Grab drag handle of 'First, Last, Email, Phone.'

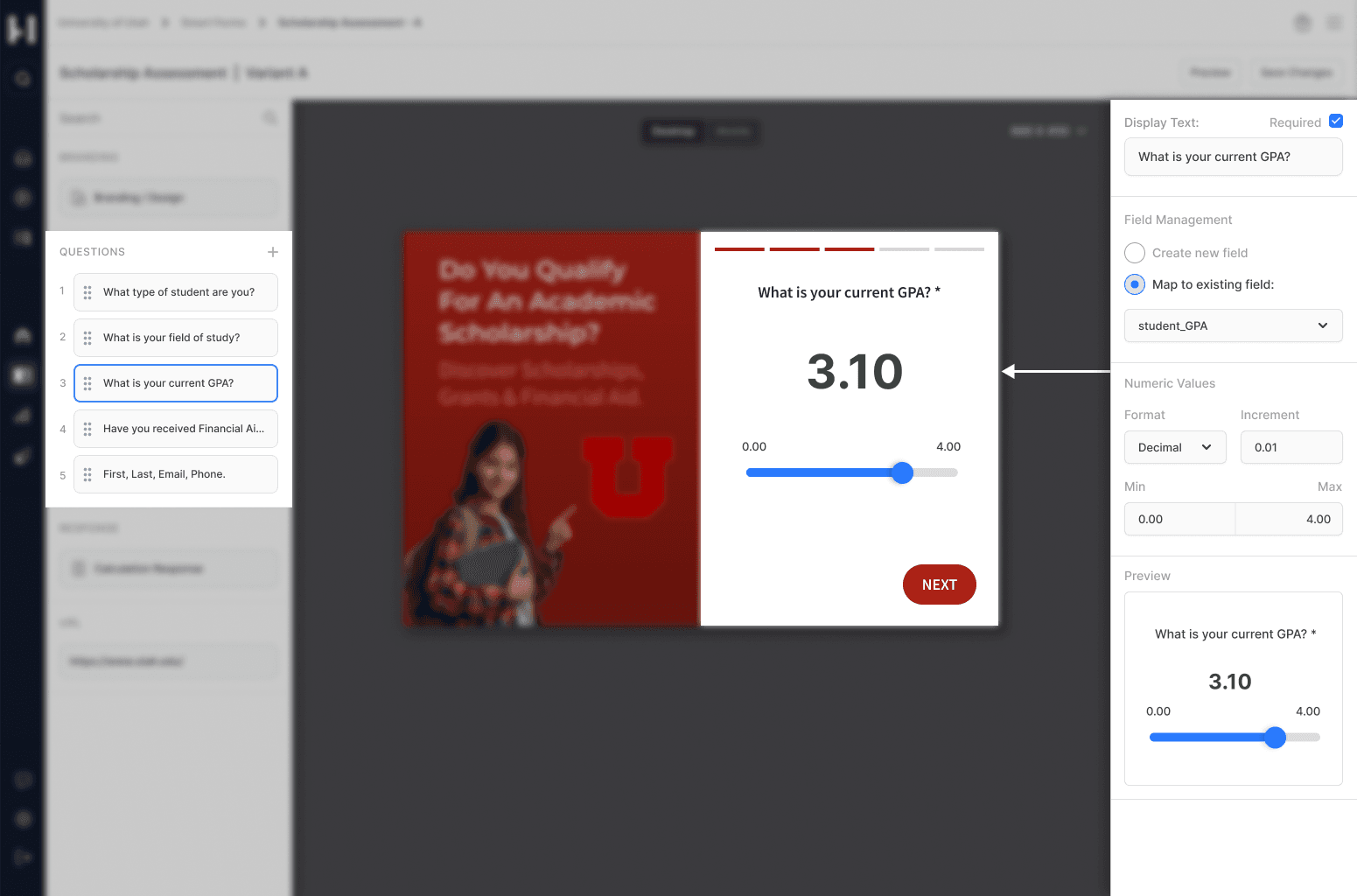(x=87, y=474)
